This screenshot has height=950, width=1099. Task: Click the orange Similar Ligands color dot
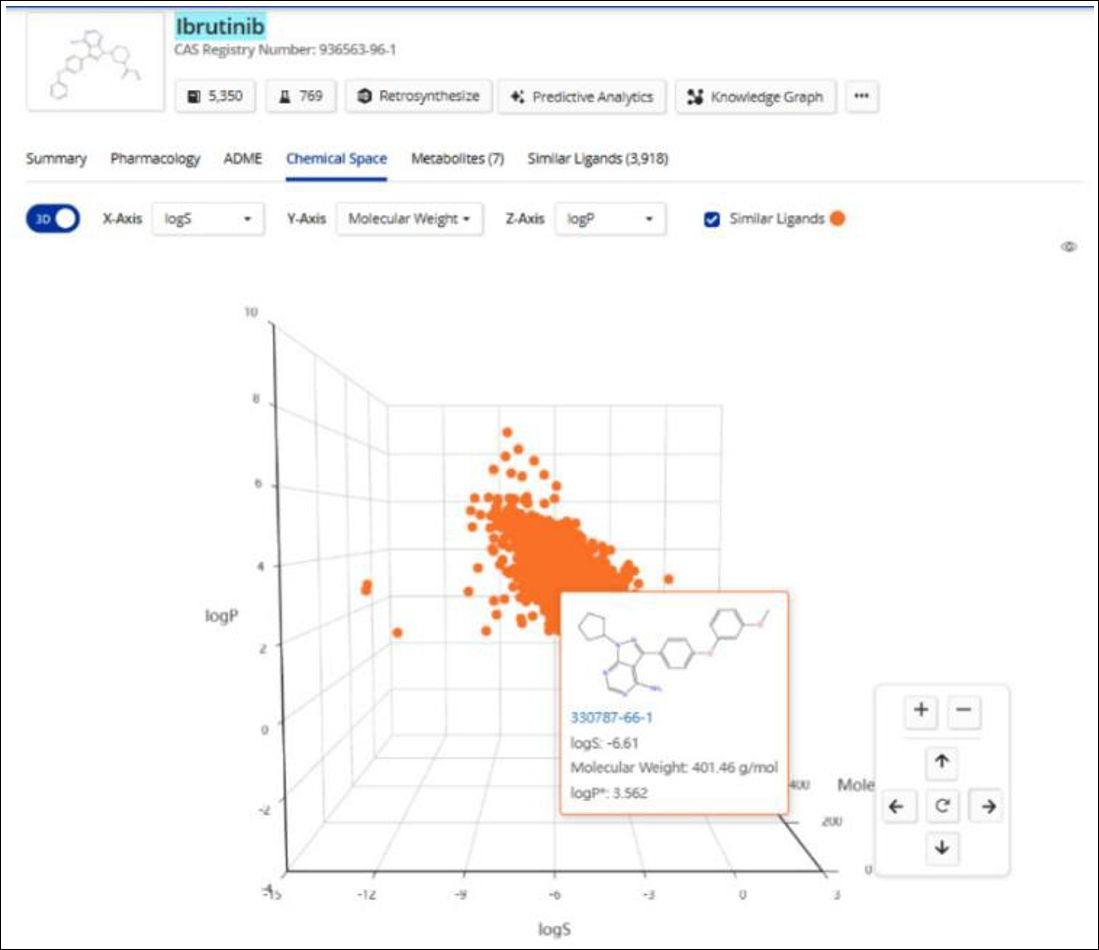[x=837, y=219]
